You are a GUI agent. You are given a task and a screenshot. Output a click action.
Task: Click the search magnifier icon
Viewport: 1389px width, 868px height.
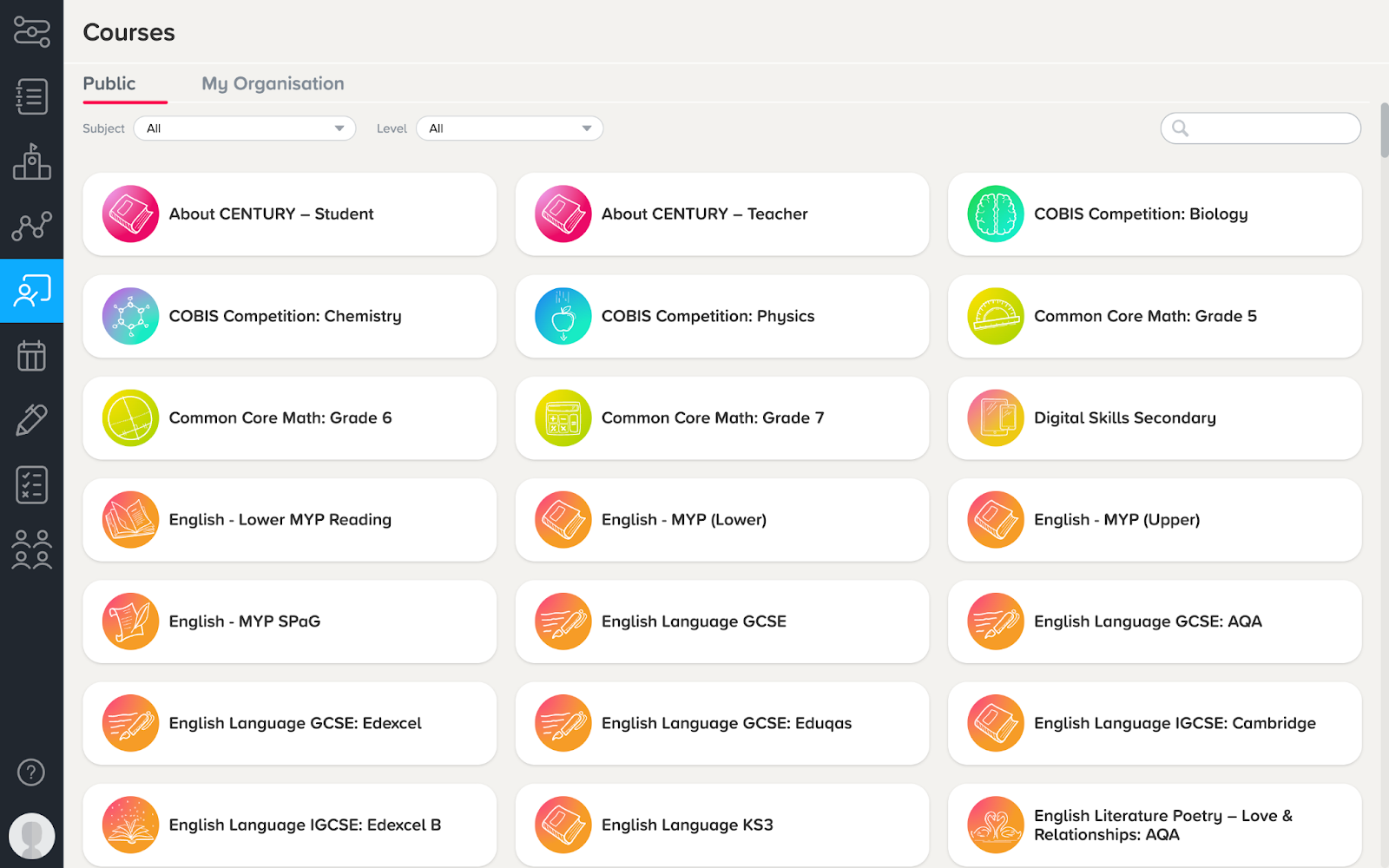pos(1180,128)
